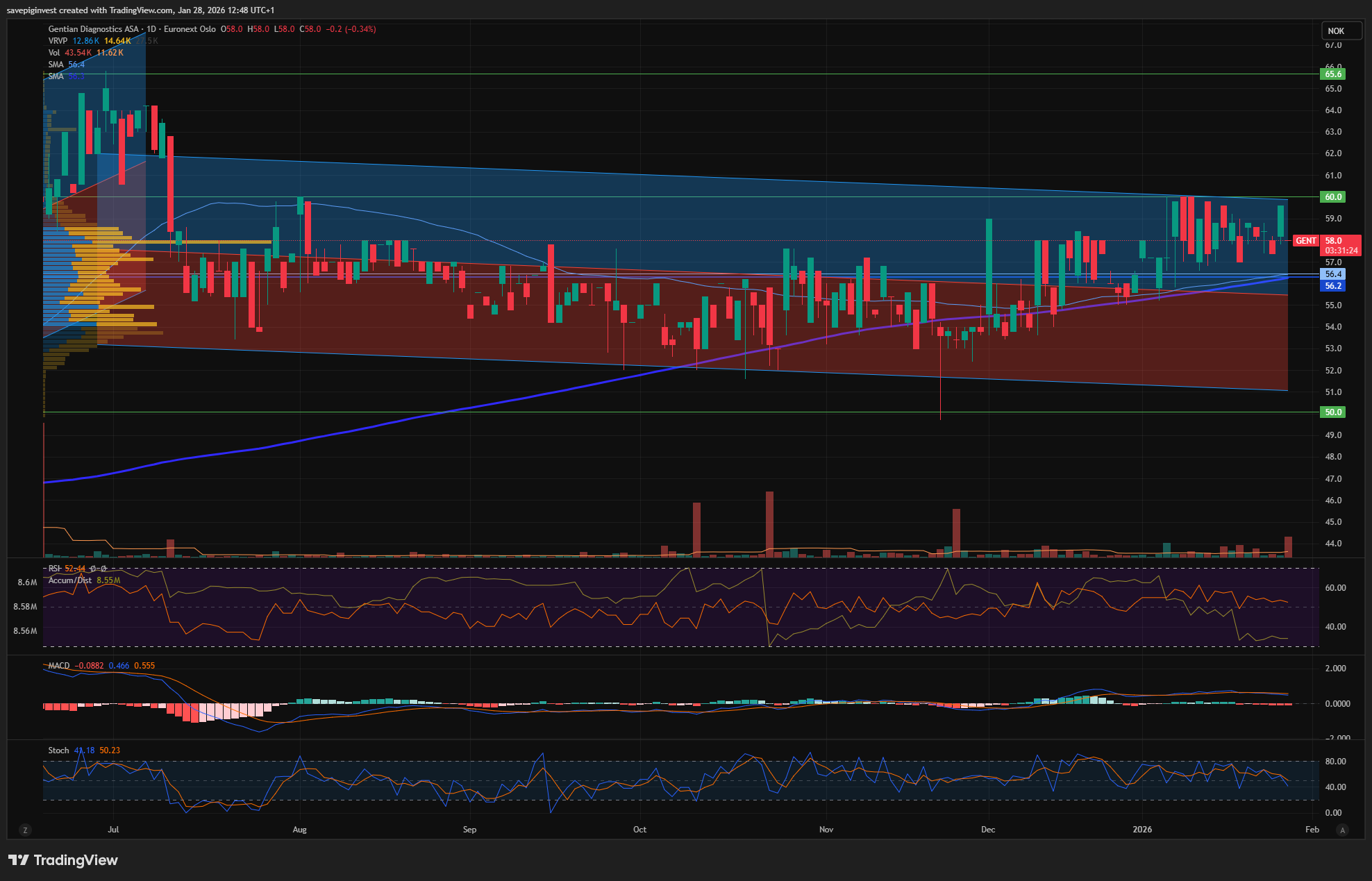1372x881 pixels.
Task: Click the green 60.0 price level label
Action: coord(1332,197)
